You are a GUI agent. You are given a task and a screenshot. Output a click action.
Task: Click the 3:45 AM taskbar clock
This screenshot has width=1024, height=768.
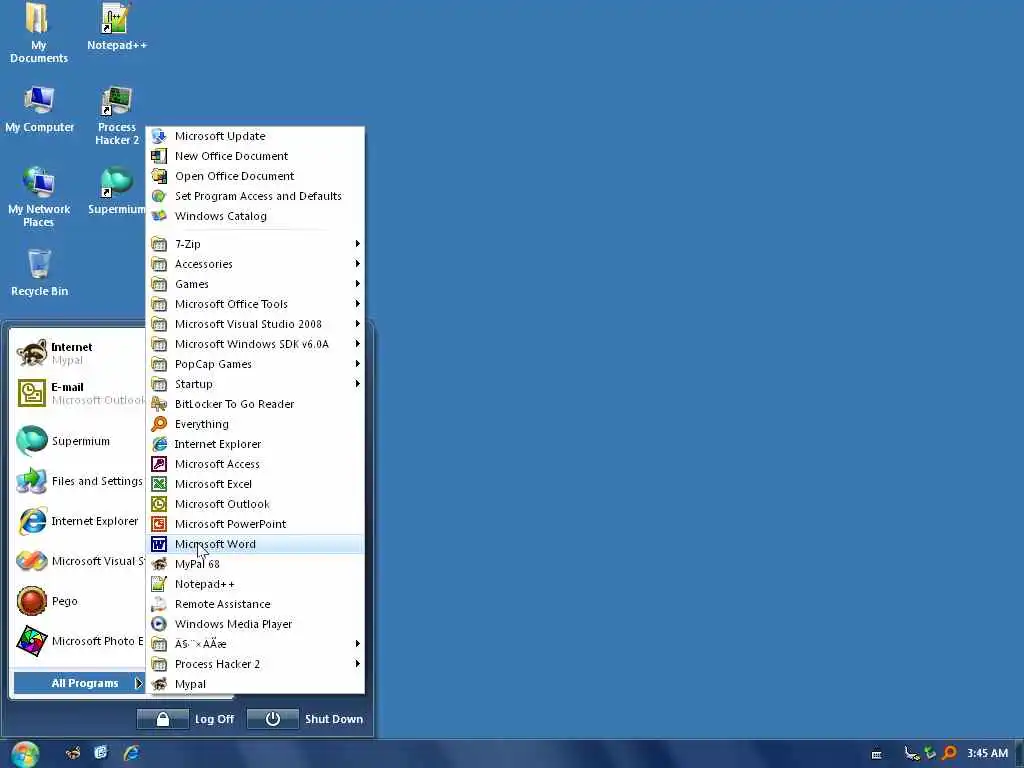tap(987, 754)
